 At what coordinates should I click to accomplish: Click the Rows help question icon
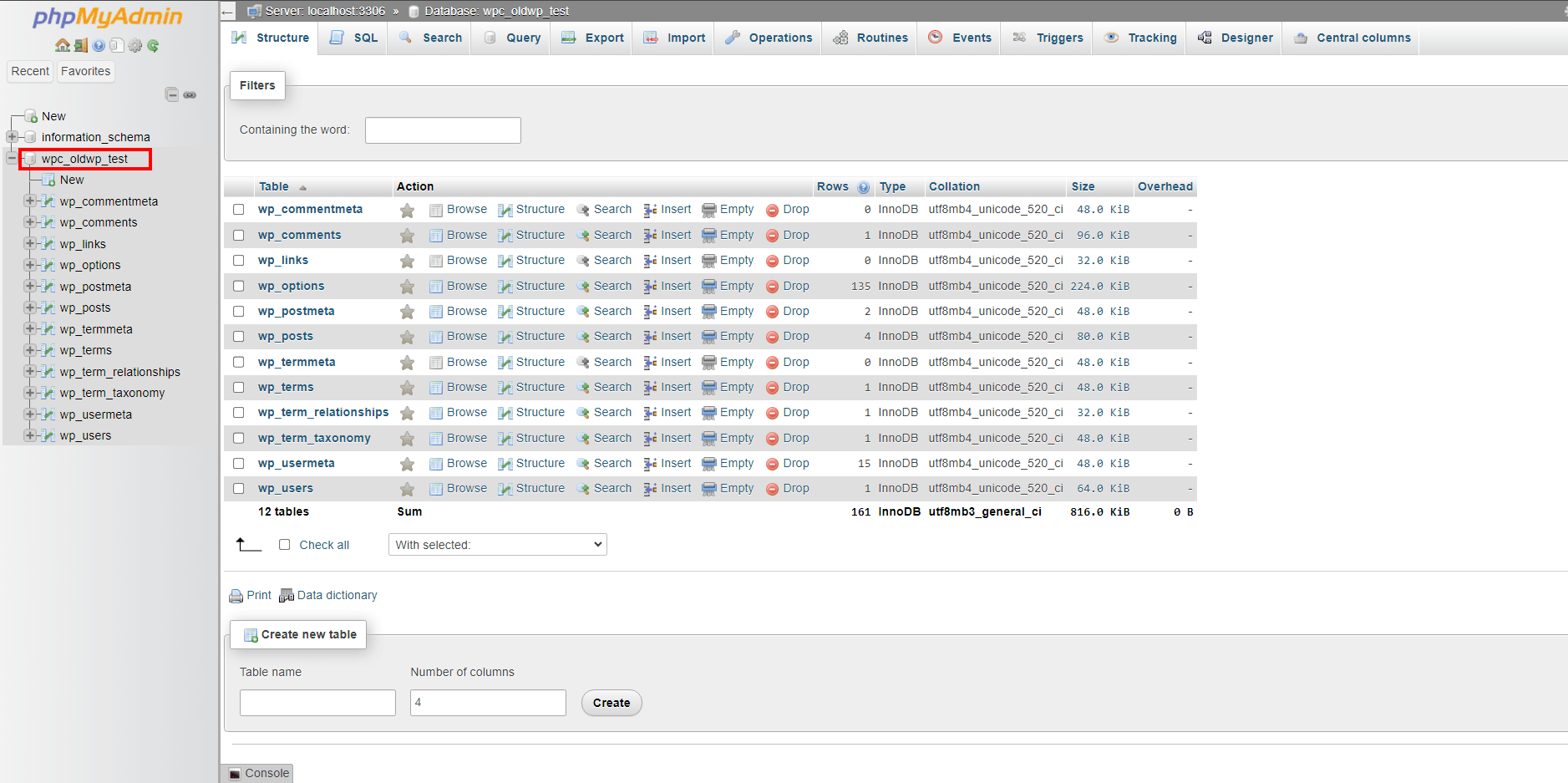863,187
